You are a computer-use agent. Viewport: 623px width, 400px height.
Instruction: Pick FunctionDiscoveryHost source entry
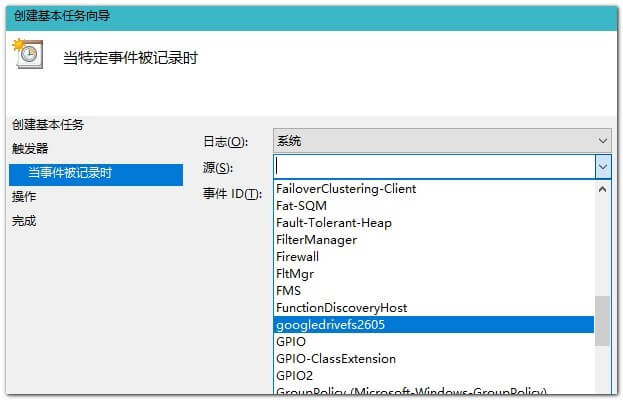[341, 308]
